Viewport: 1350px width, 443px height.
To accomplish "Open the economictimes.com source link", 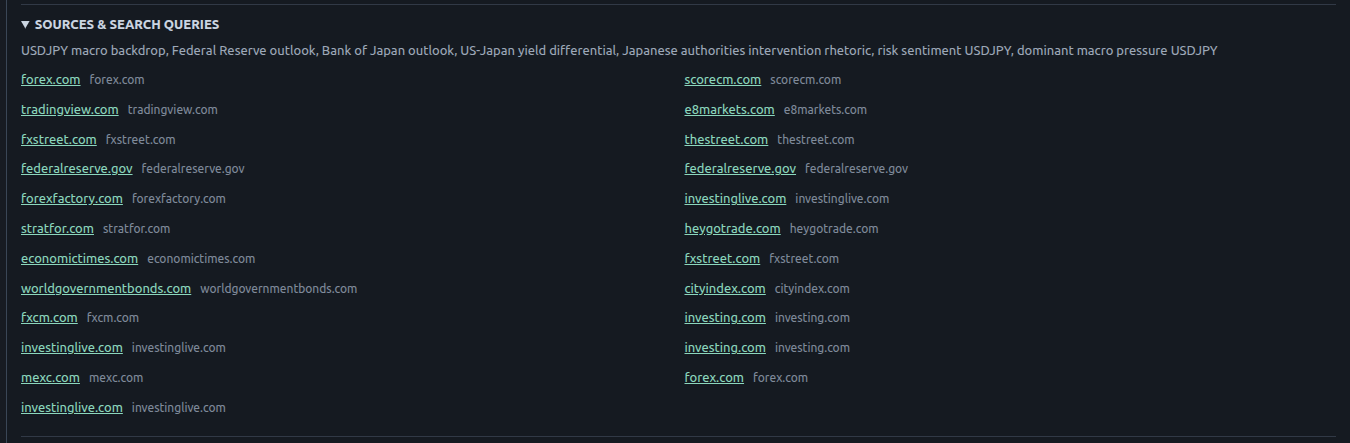I will tap(79, 258).
